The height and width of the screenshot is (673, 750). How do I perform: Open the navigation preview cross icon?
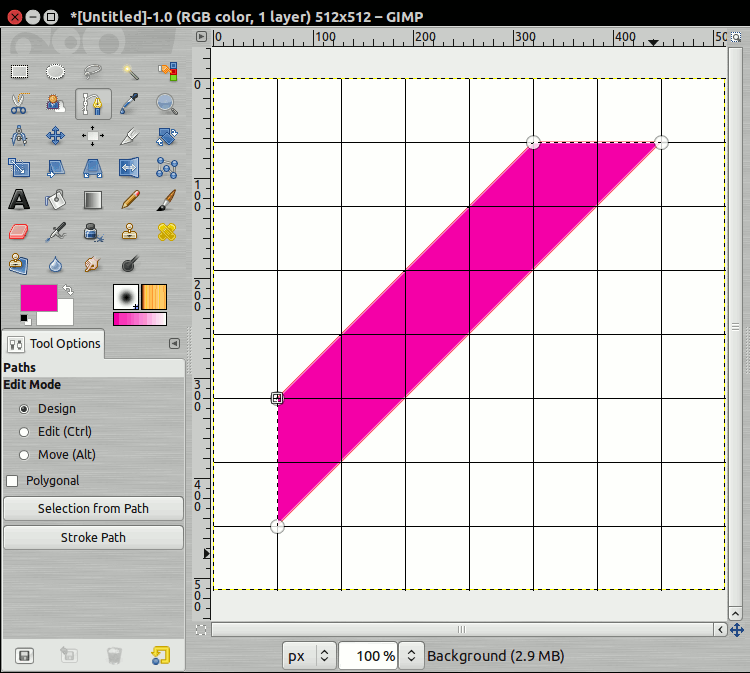737,630
